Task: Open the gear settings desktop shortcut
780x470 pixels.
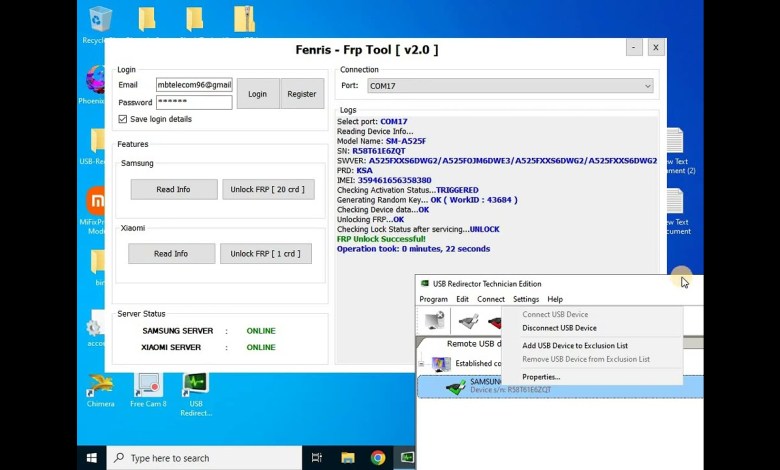Action: 95,328
